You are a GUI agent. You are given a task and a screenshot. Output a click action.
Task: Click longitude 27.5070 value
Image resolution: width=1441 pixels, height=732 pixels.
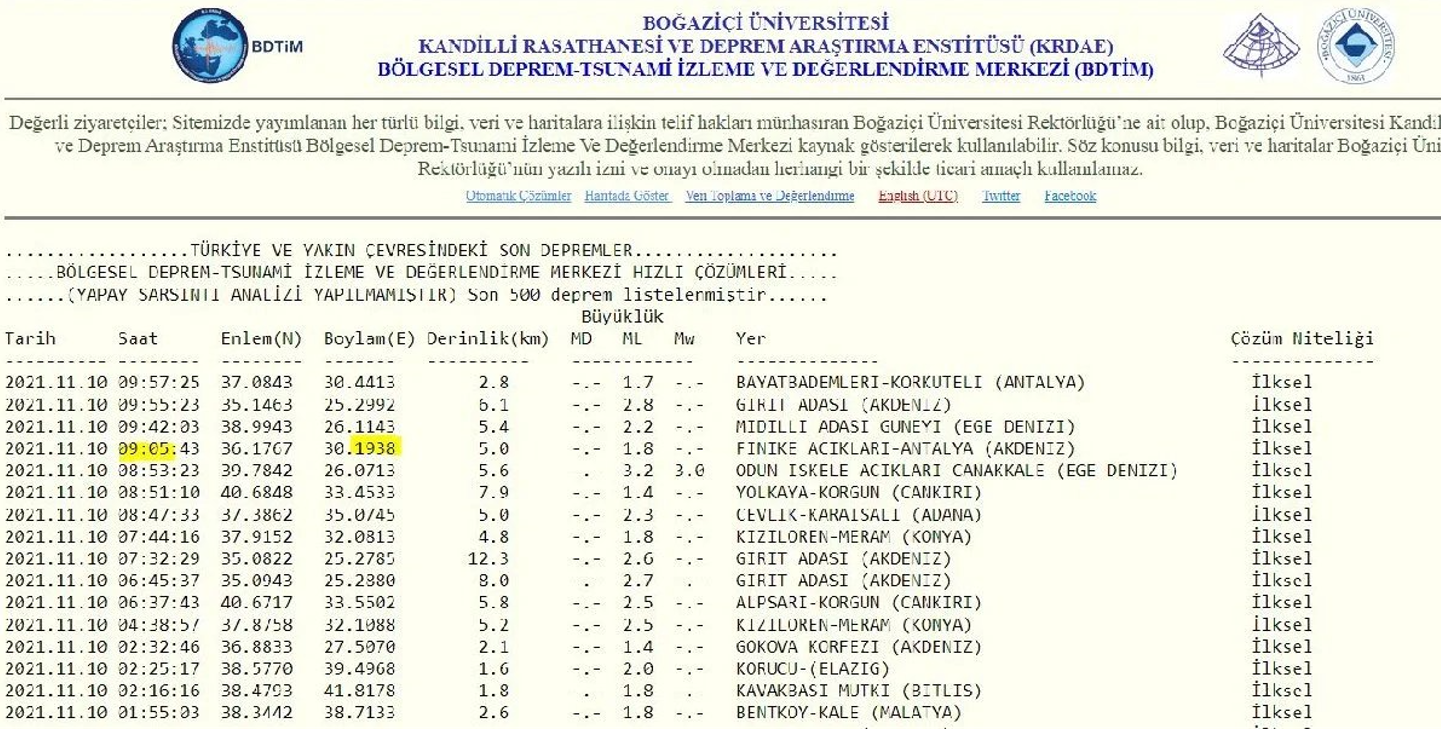359,647
